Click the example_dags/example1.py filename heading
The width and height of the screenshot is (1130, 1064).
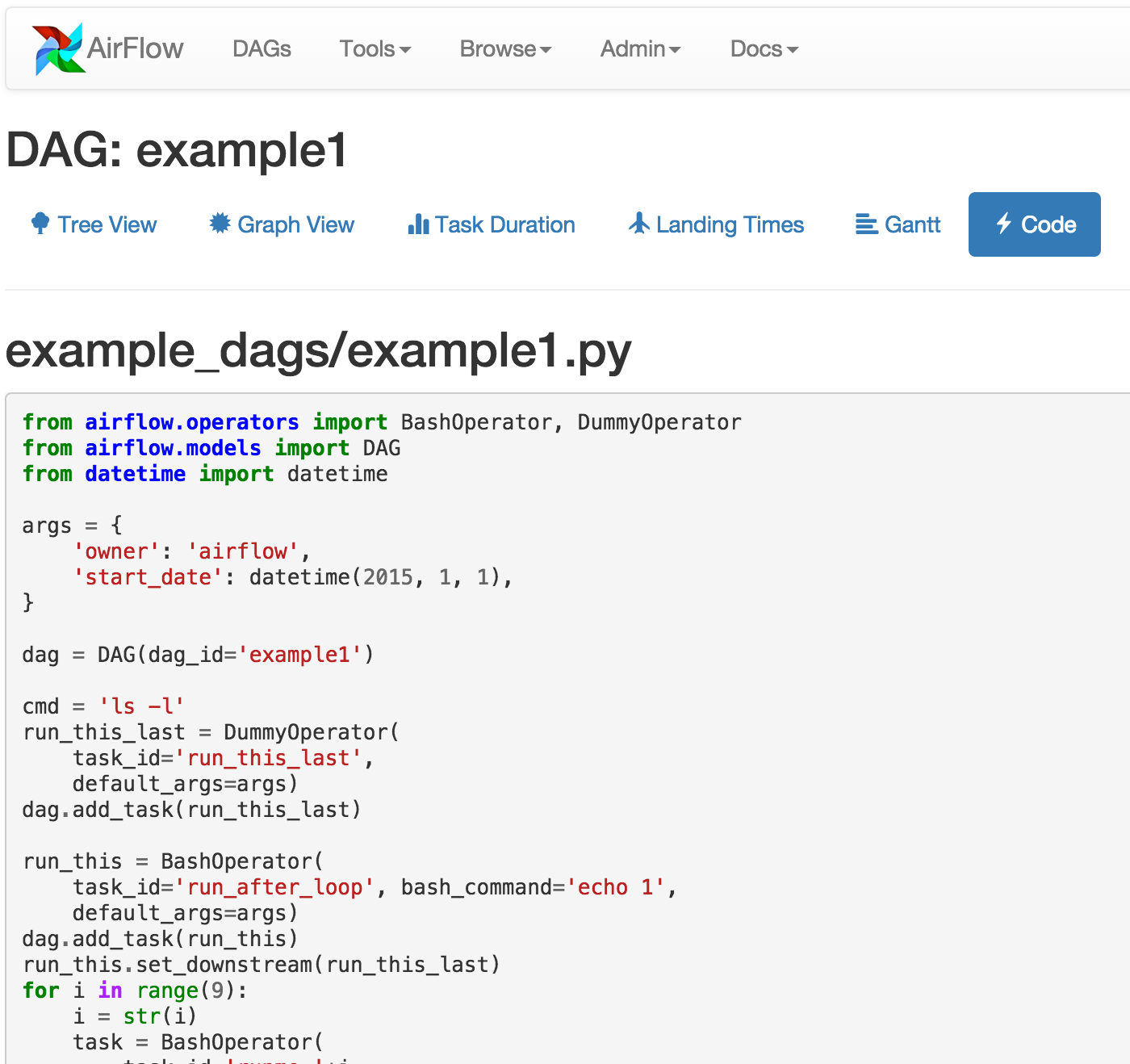(x=319, y=350)
